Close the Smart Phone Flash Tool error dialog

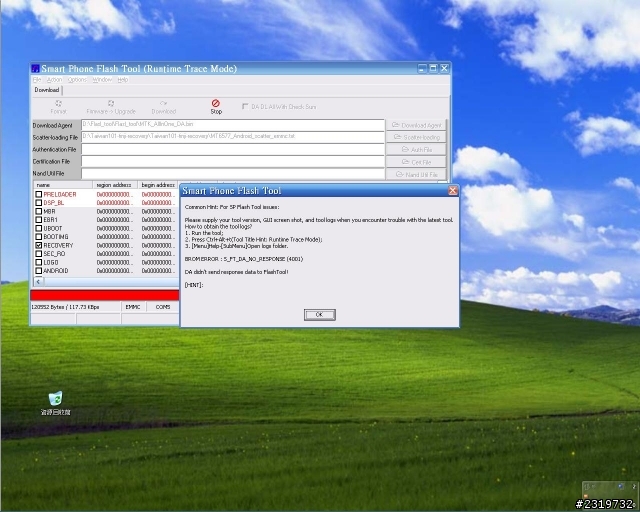pyautogui.click(x=453, y=191)
